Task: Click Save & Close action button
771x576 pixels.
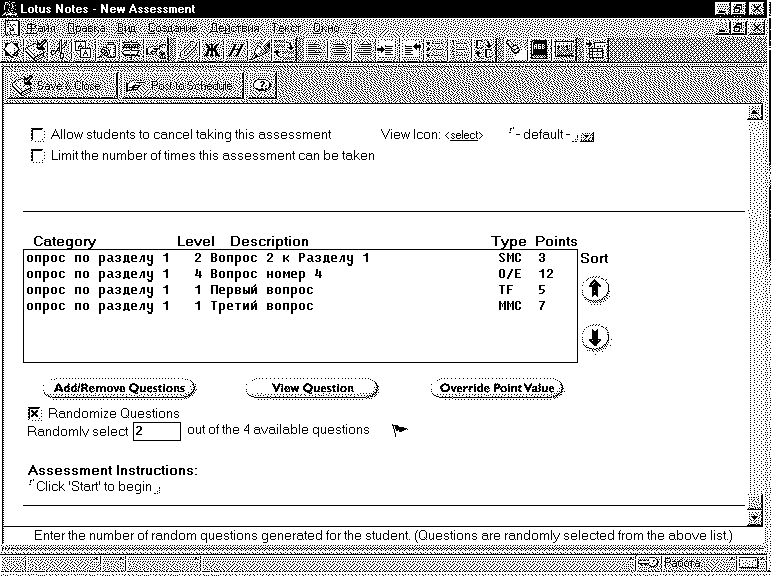Action: (61, 86)
